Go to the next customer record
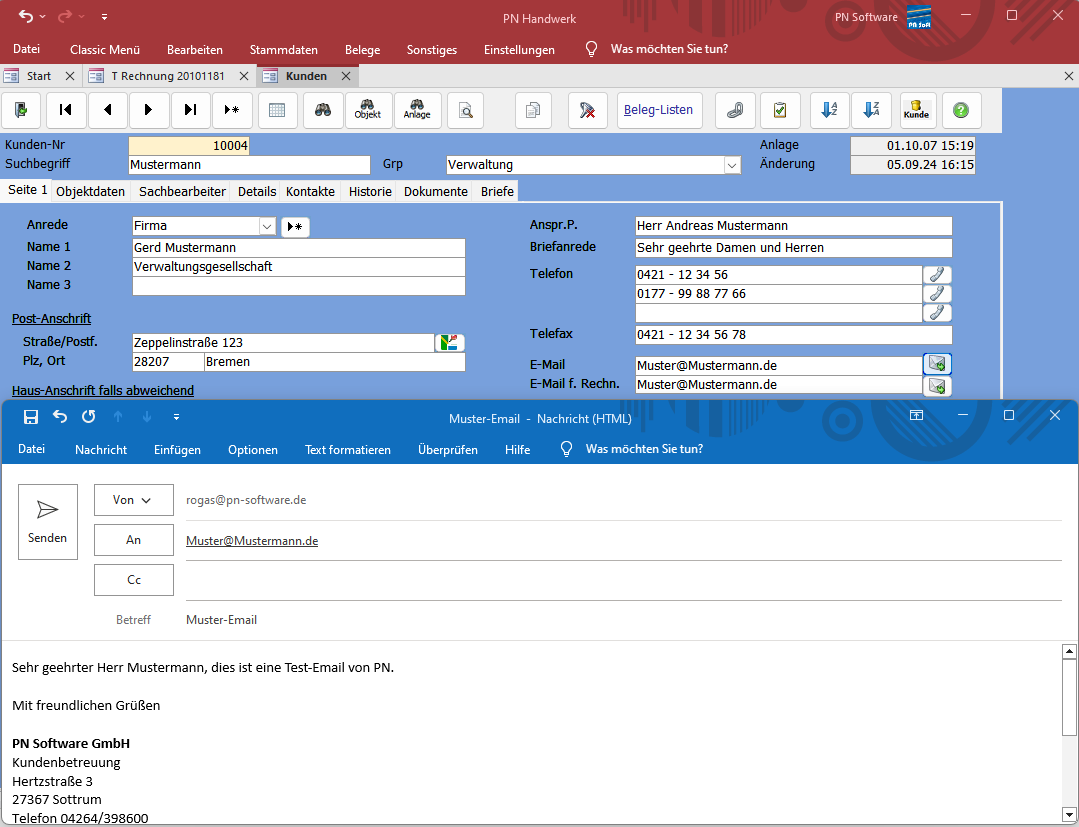 coord(149,110)
